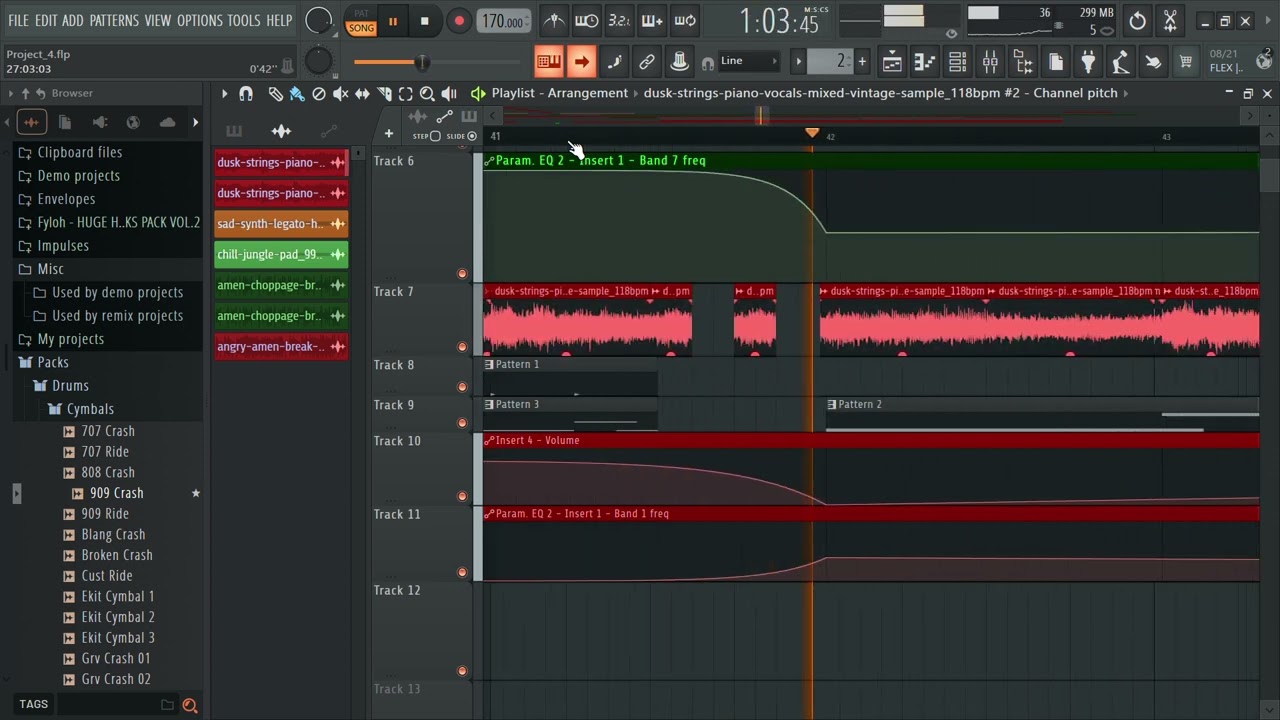Mute Track 10 using its dot

[462, 496]
